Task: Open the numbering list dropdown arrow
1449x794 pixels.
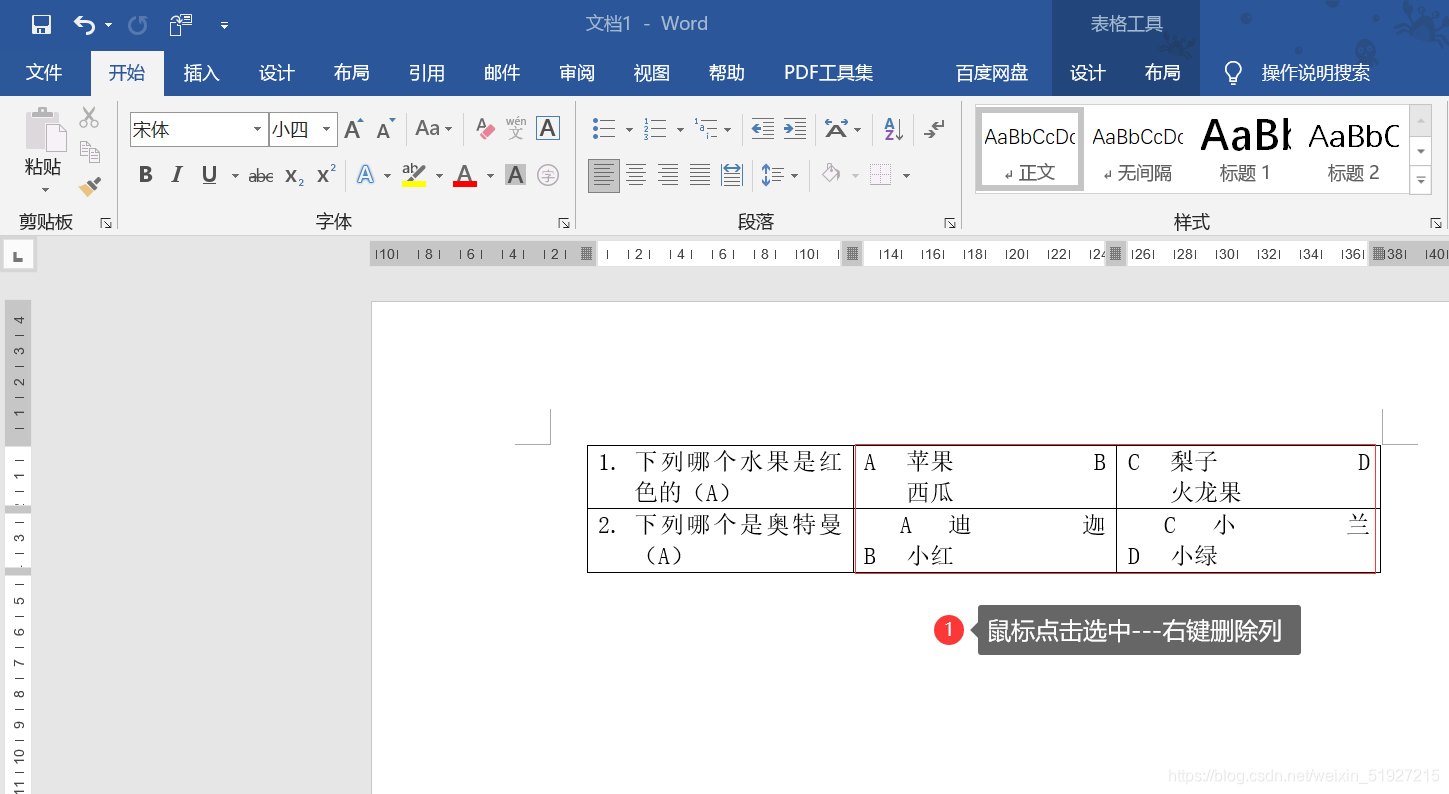Action: [680, 129]
